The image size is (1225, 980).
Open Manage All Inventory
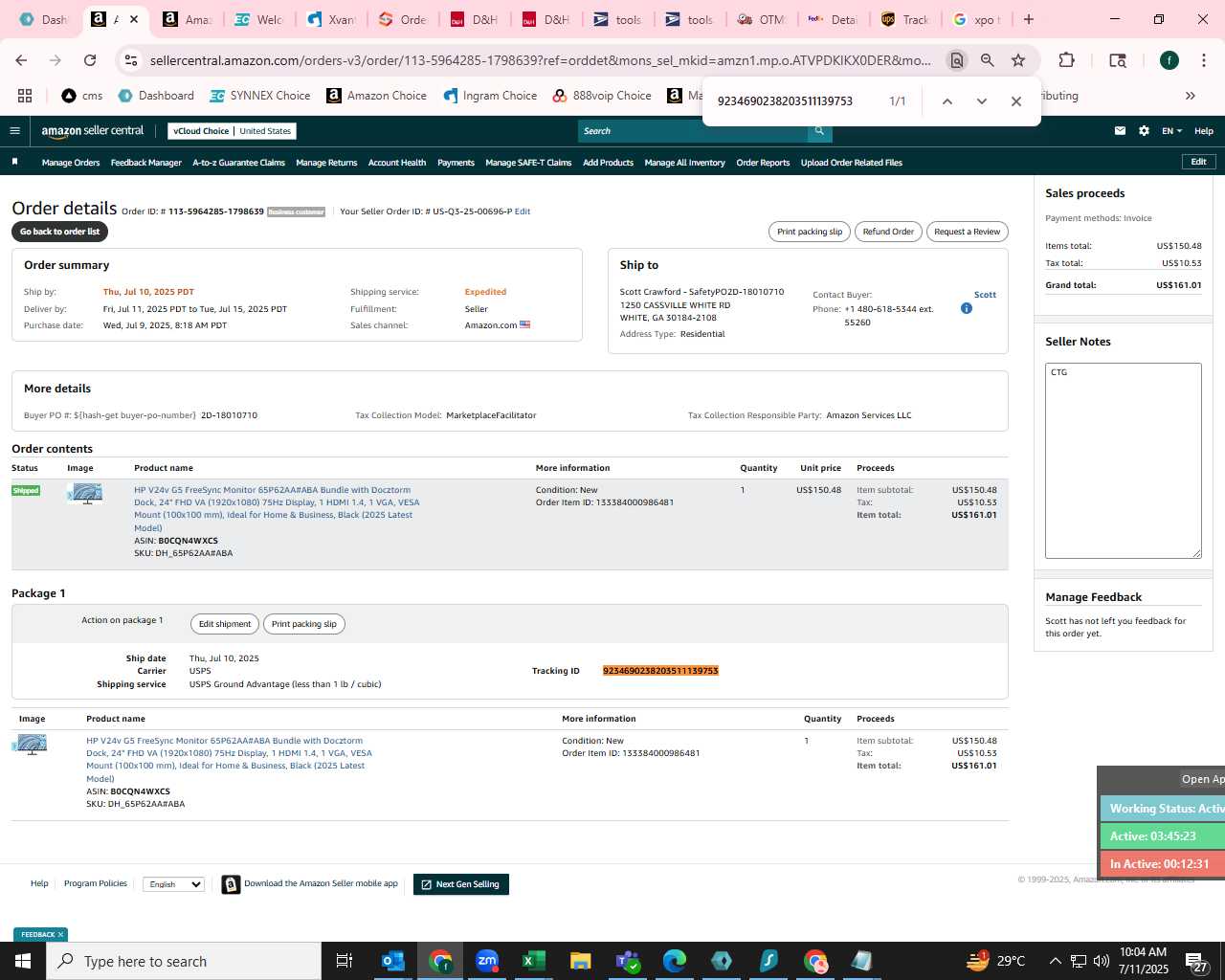pos(685,163)
